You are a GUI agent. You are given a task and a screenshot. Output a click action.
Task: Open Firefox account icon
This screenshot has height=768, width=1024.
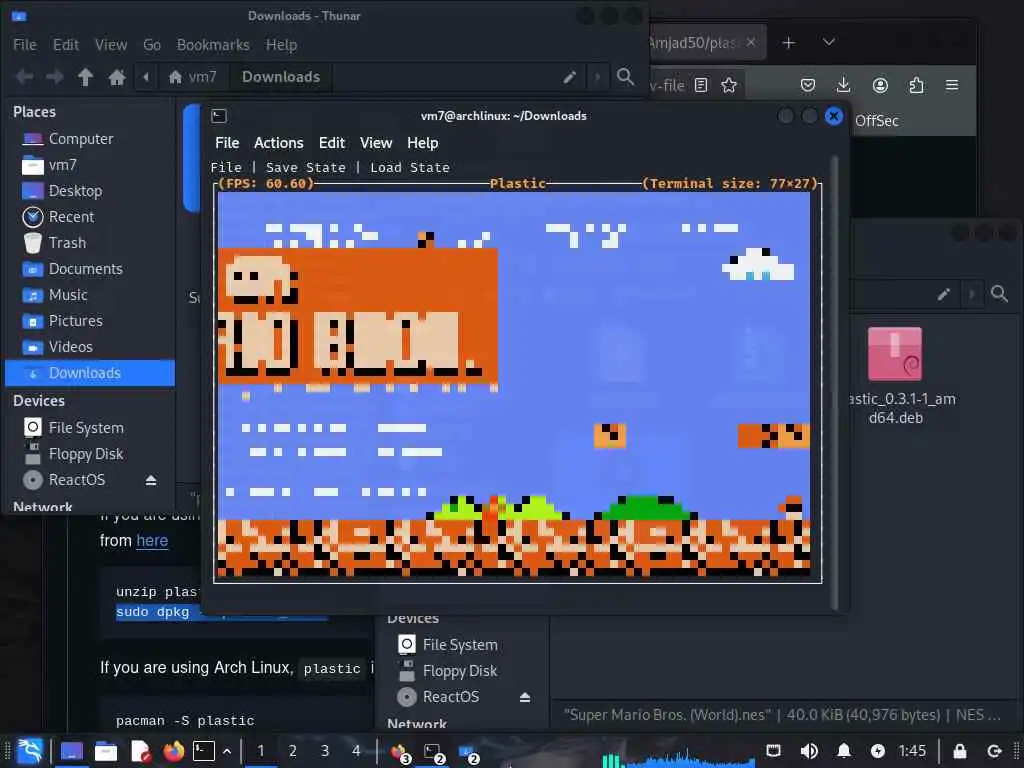tap(880, 86)
